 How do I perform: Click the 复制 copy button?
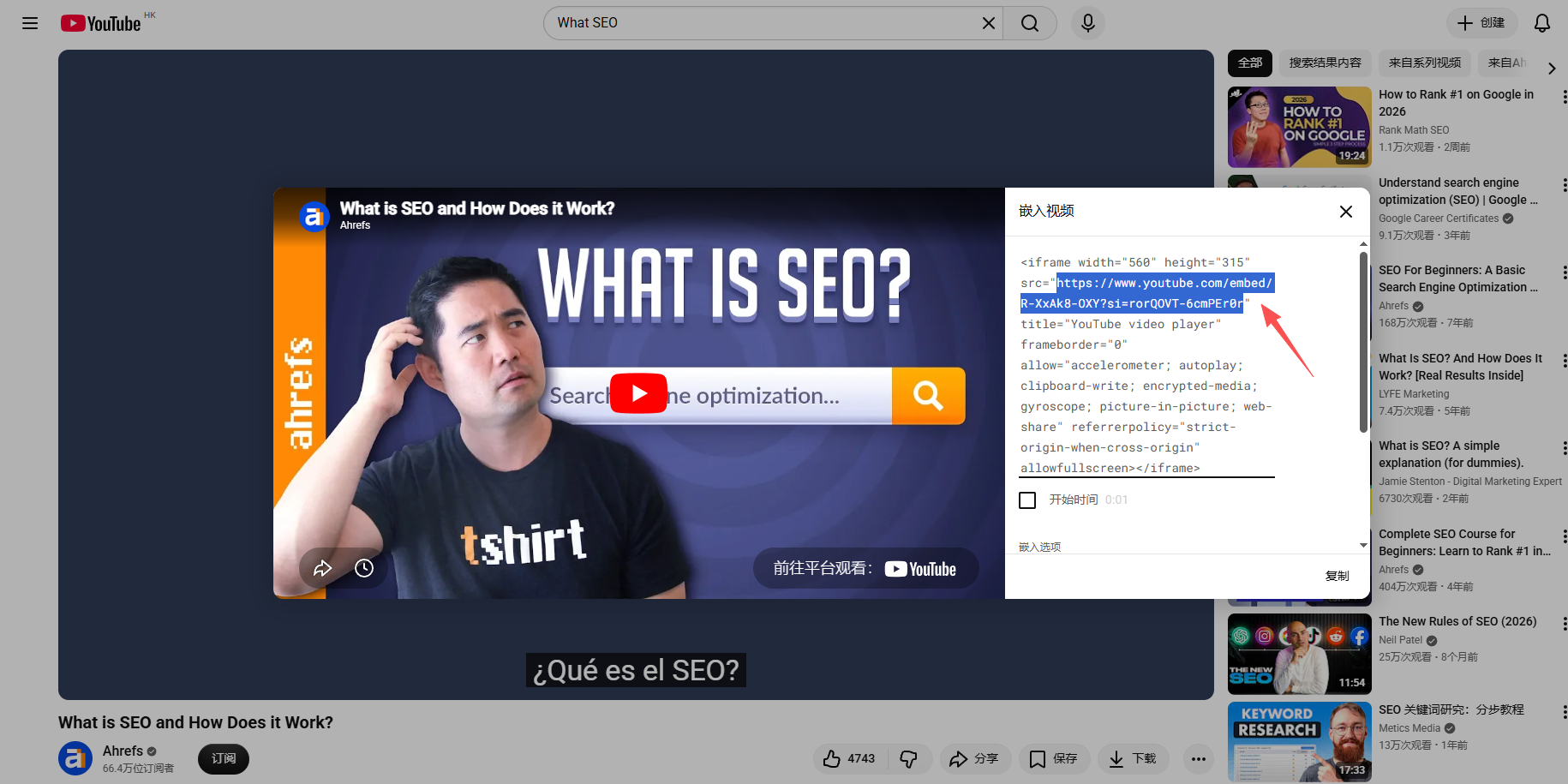click(1337, 576)
